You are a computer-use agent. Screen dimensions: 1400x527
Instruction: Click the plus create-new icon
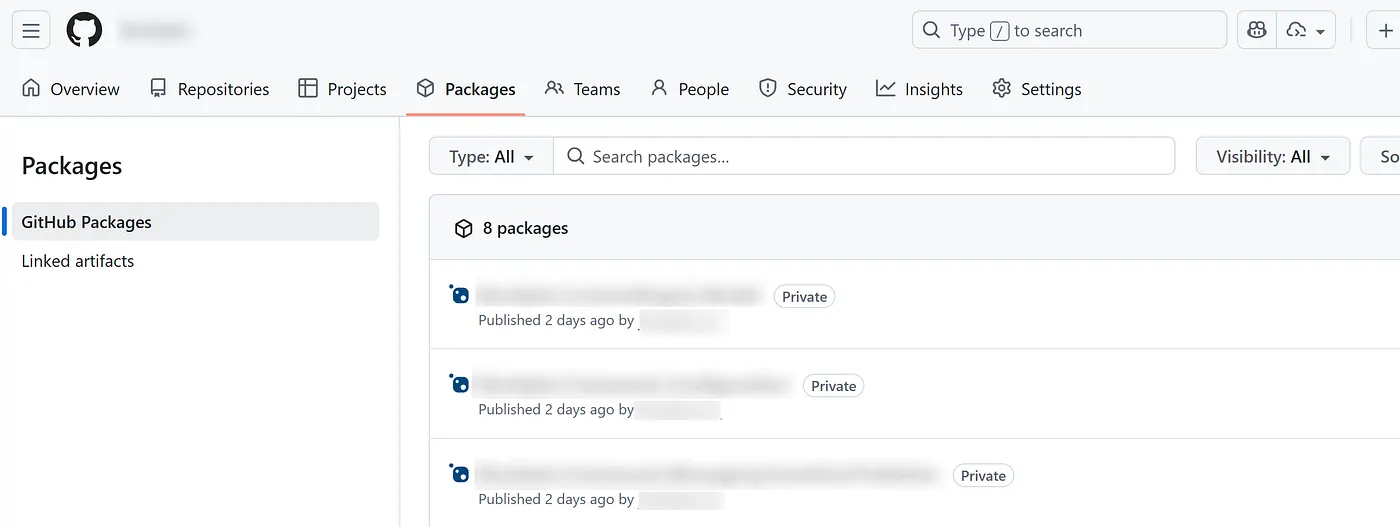pos(1385,31)
